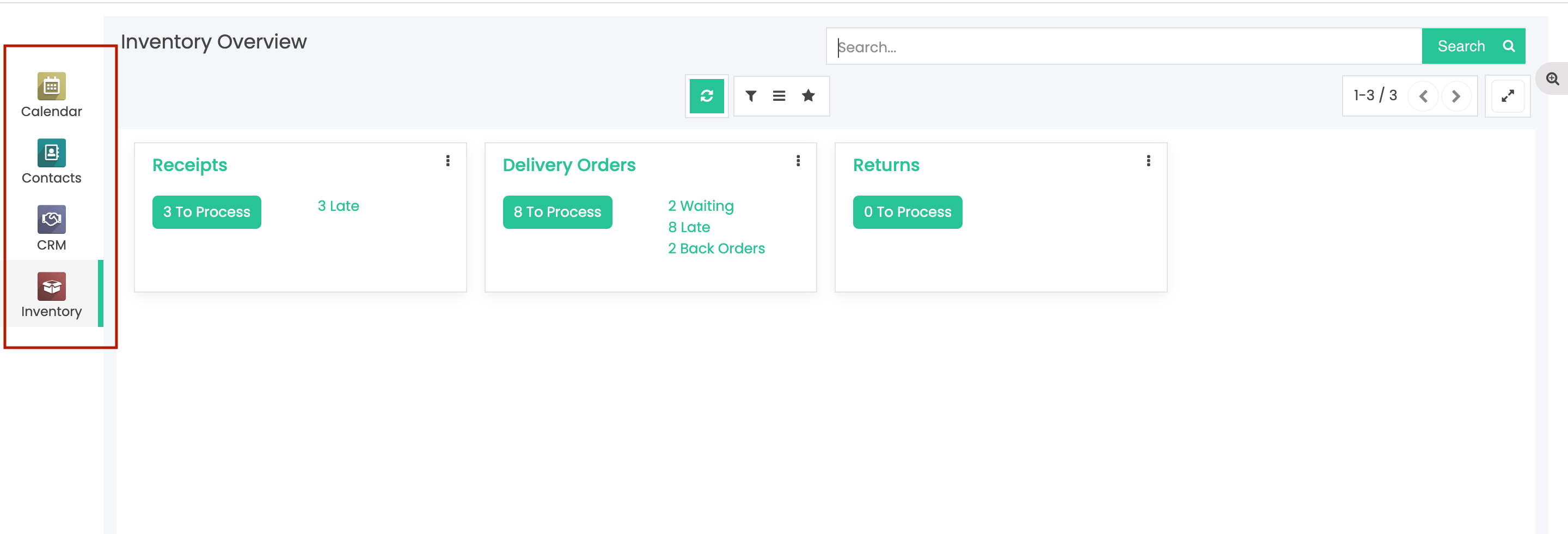Viewport: 1568px width, 534px height.
Task: Expand the Receipts card three-dot menu
Action: tap(448, 161)
